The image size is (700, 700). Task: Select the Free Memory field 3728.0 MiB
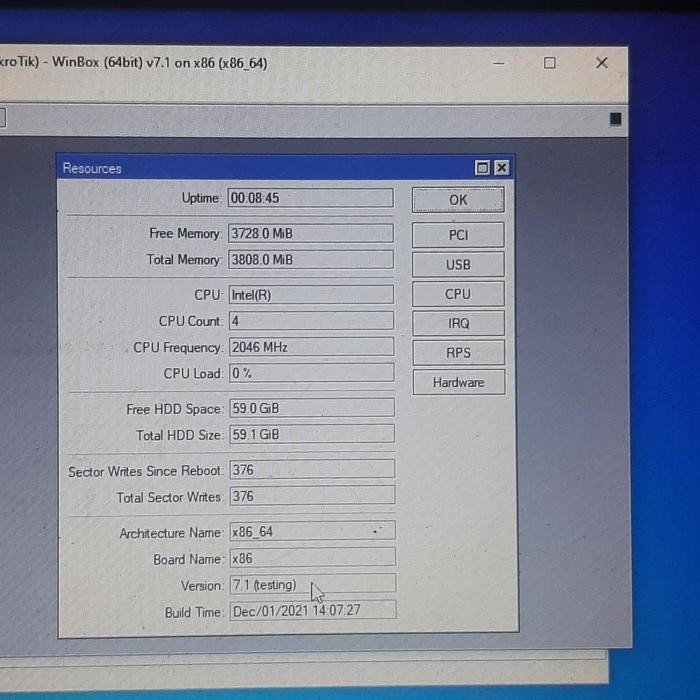(311, 233)
